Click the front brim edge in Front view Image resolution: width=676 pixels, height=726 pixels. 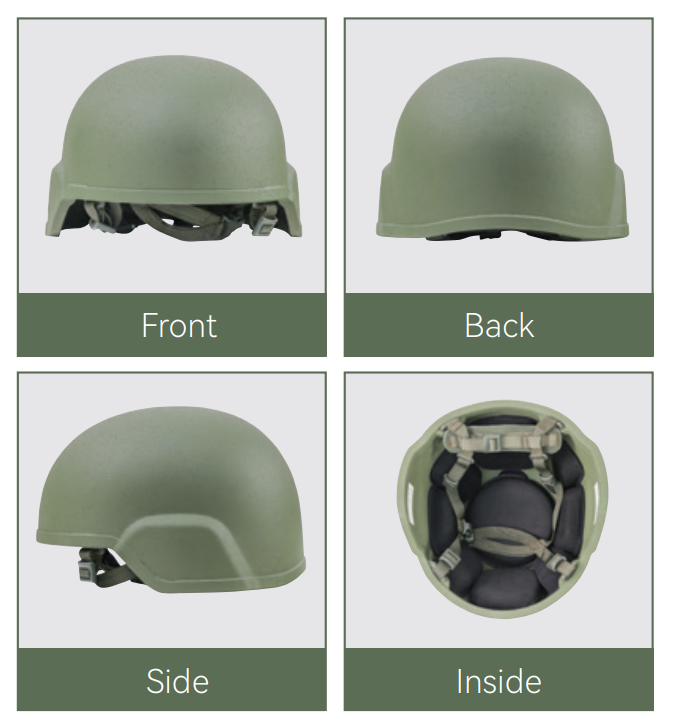pyautogui.click(x=174, y=190)
